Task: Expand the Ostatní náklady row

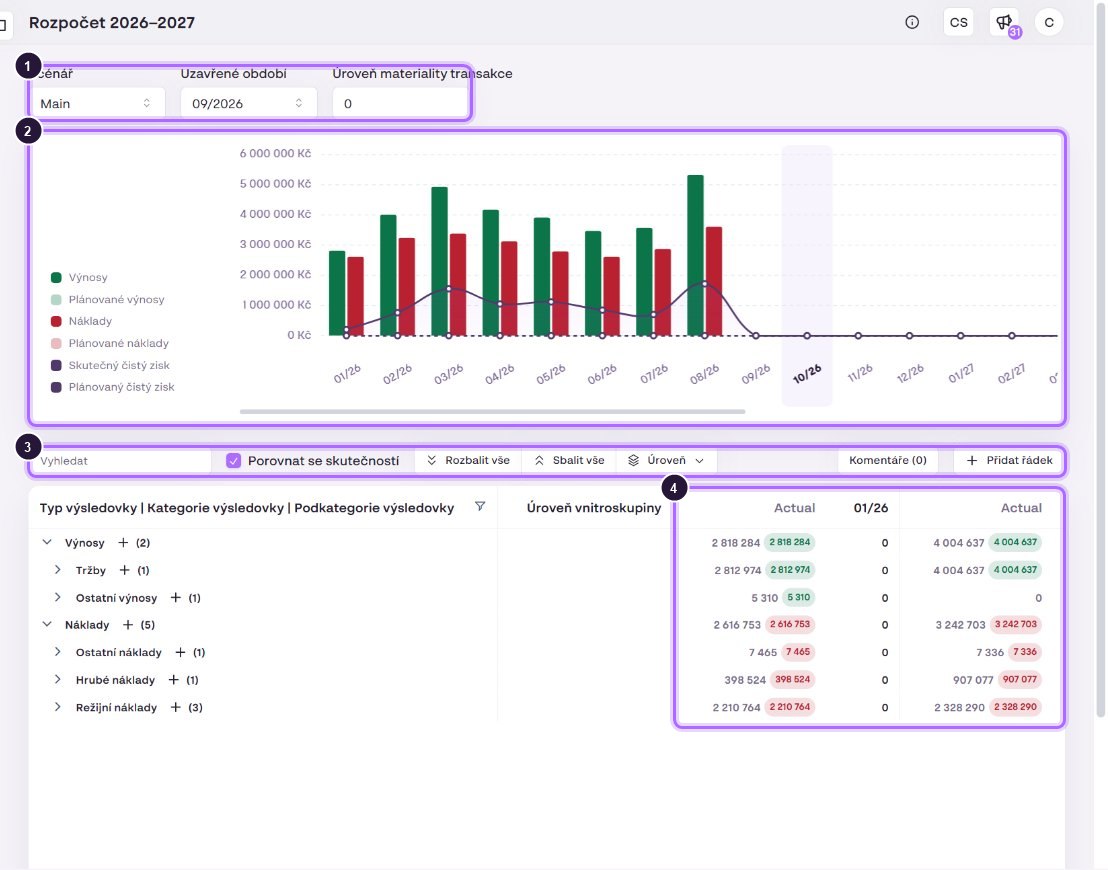Action: 58,652
